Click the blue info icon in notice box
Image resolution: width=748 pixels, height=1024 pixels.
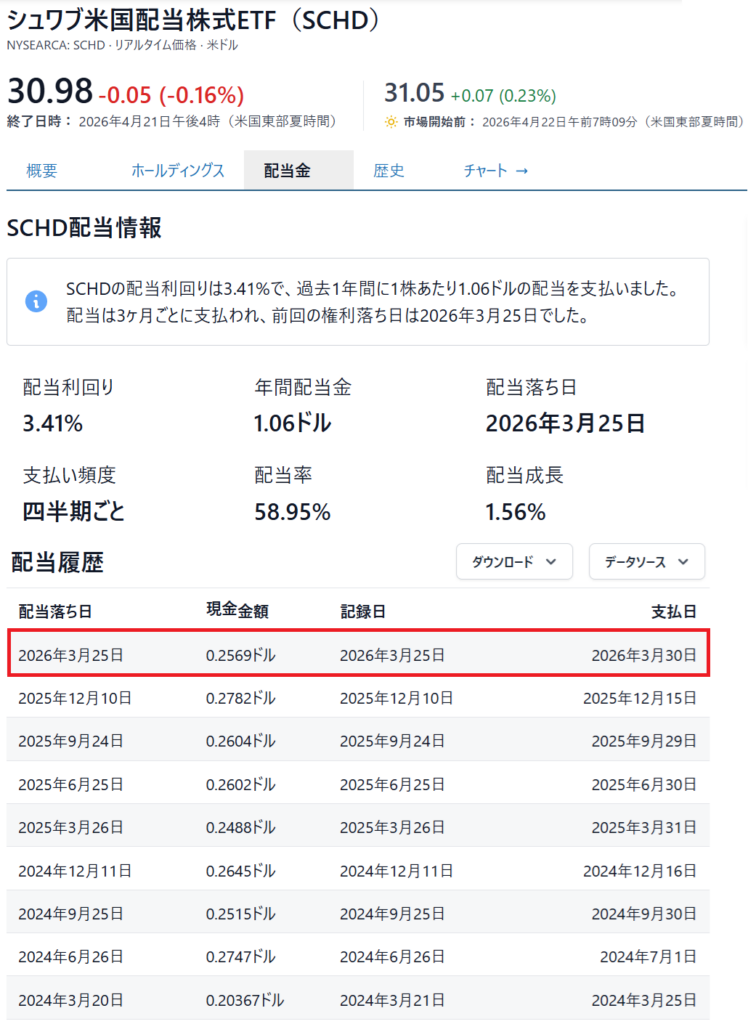pos(36,301)
